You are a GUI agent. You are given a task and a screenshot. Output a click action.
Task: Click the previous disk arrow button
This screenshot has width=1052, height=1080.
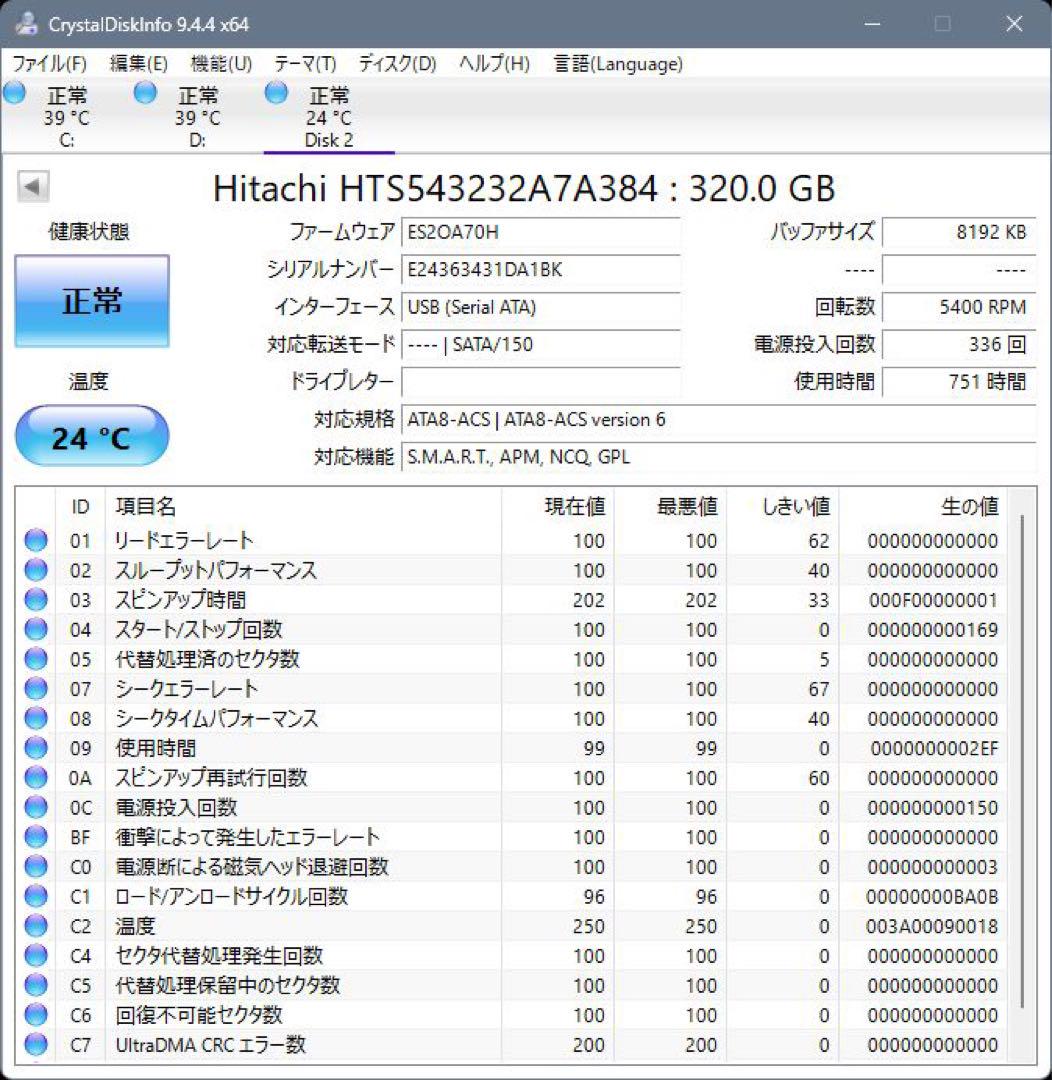coord(32,186)
